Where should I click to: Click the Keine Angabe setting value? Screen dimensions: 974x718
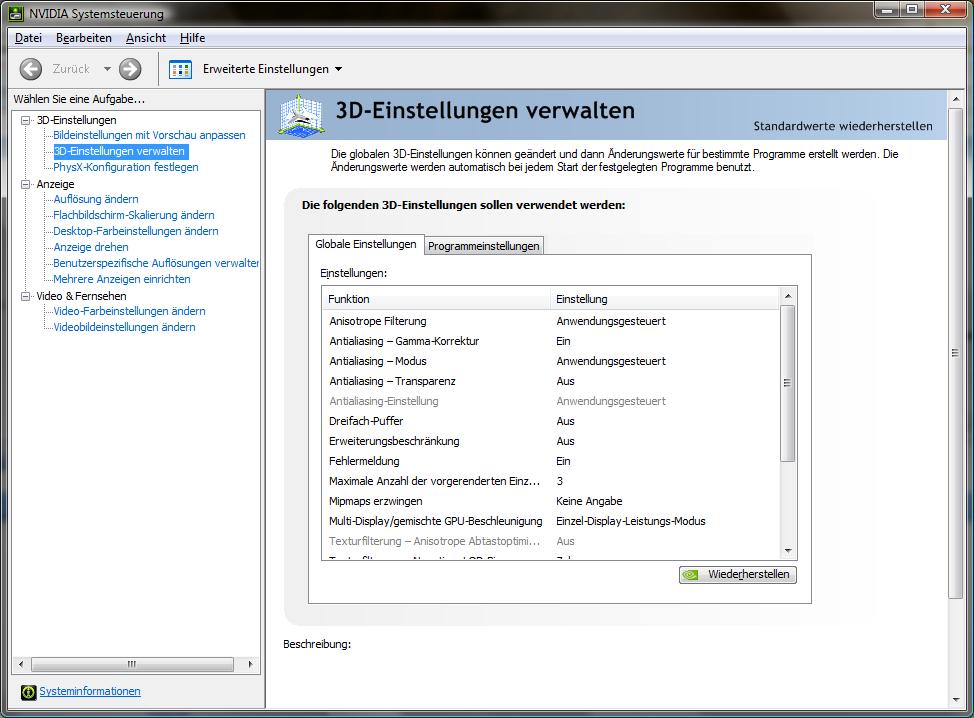point(589,501)
